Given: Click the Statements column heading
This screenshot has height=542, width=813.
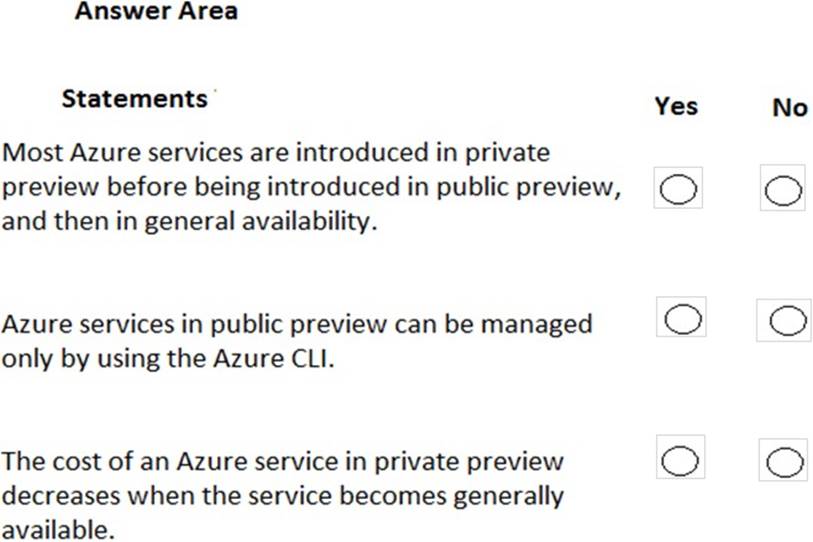Looking at the screenshot, I should click(133, 99).
